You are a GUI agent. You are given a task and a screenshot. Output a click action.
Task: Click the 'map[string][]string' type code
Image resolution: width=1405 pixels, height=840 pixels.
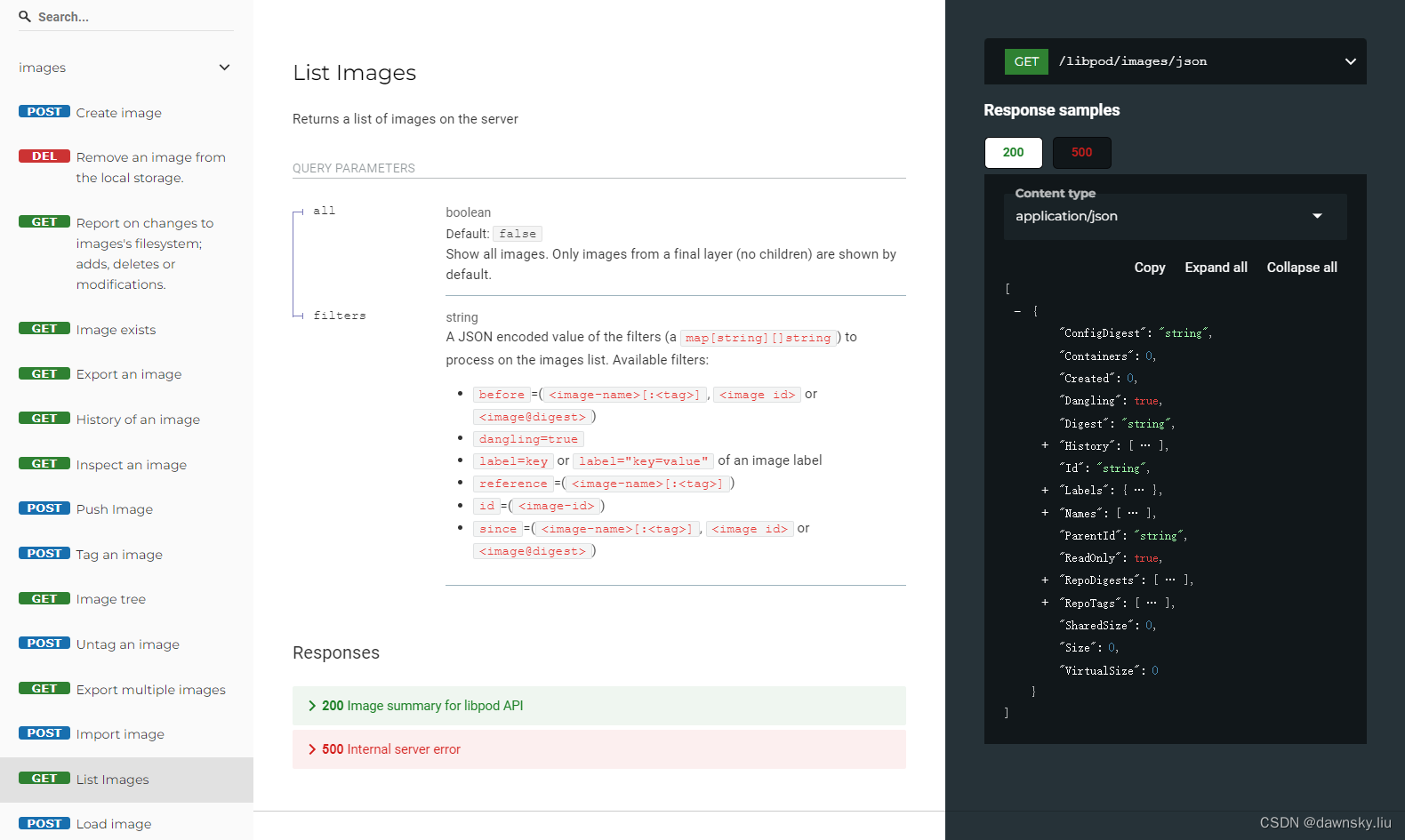pyautogui.click(x=759, y=338)
